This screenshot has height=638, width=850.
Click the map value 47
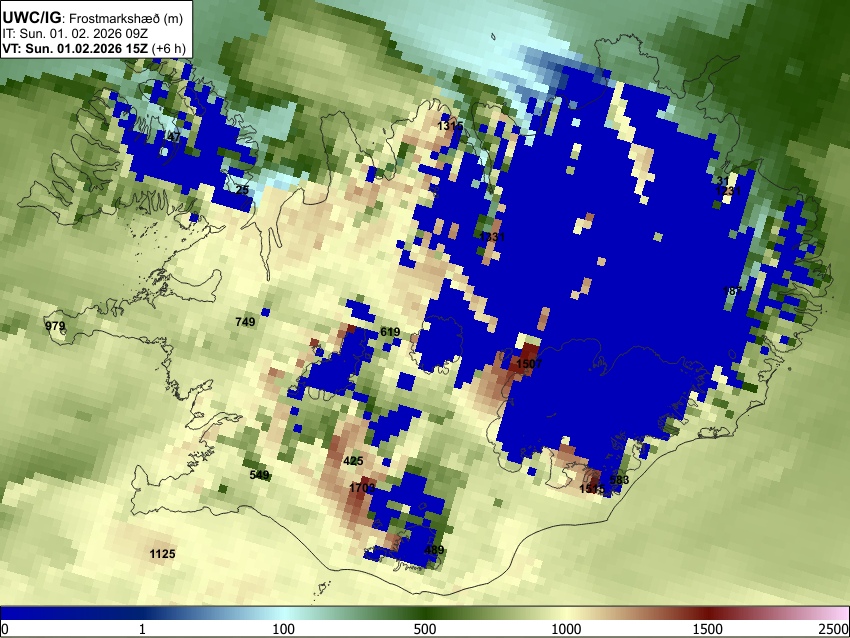173,137
